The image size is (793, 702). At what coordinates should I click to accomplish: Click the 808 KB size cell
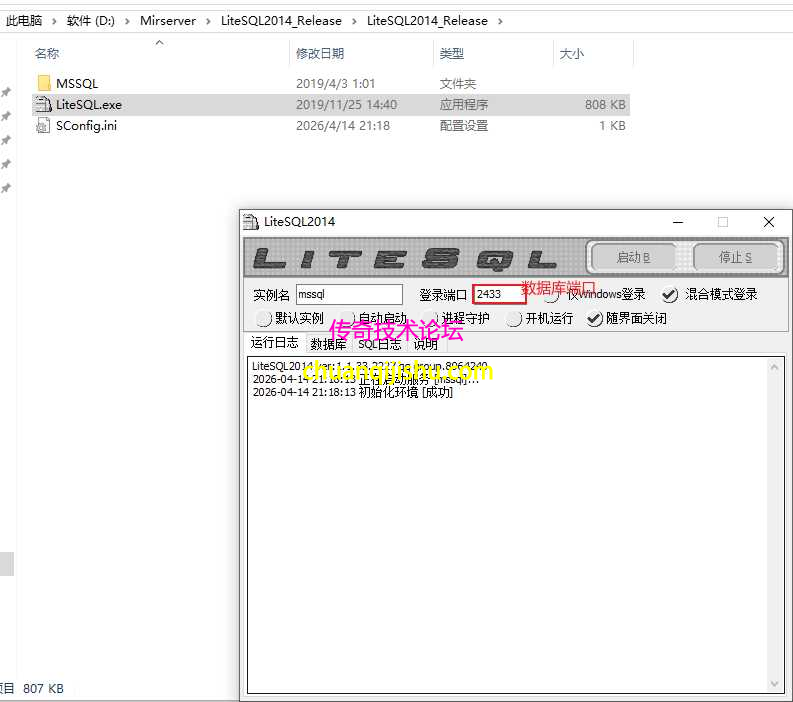tap(605, 105)
